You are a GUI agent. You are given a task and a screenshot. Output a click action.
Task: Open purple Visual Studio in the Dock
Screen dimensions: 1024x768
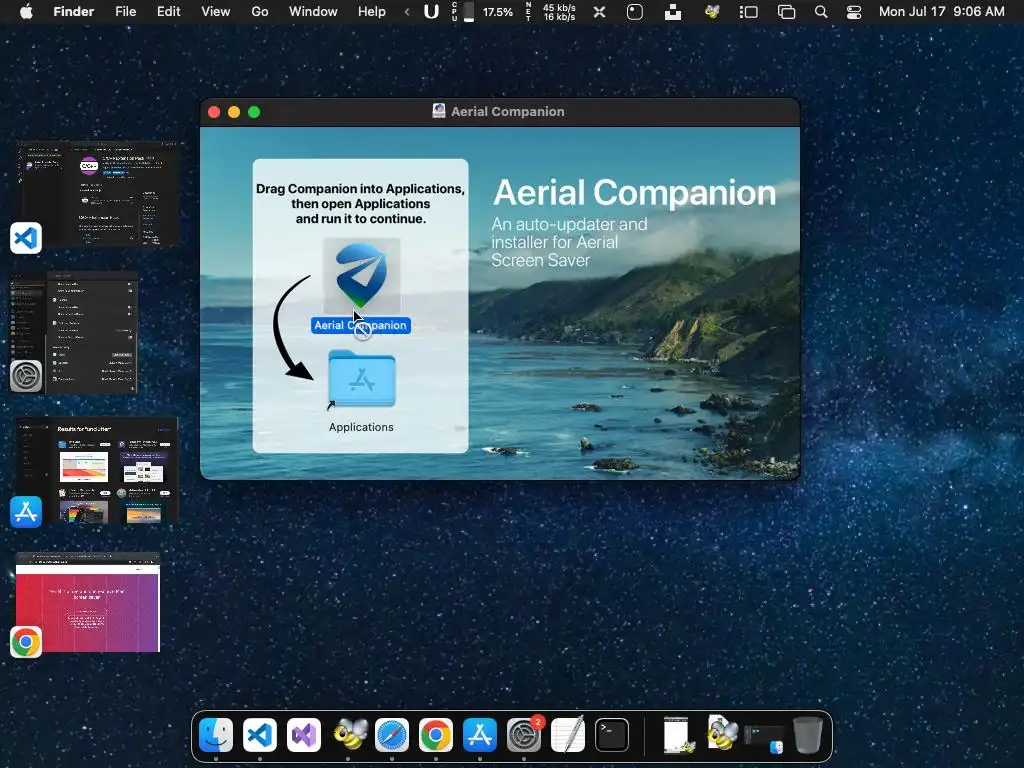click(x=304, y=735)
